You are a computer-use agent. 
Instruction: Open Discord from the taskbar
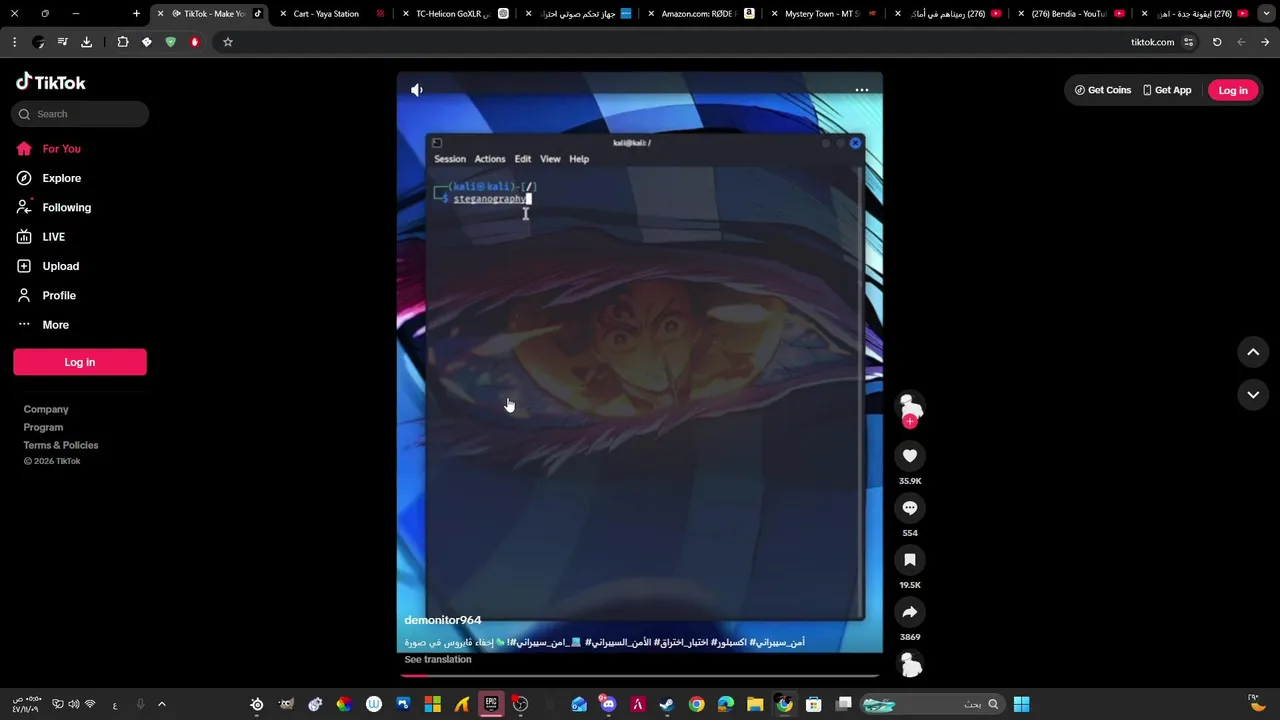608,704
